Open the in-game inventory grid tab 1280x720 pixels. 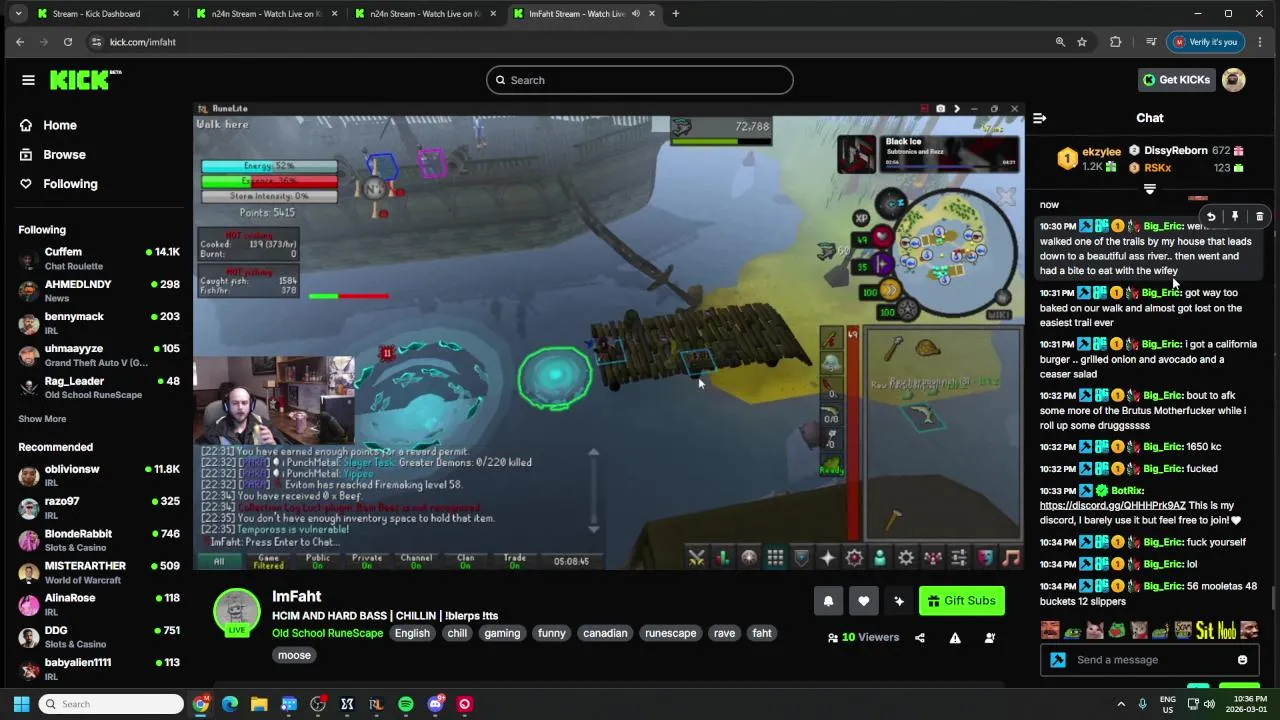(775, 558)
